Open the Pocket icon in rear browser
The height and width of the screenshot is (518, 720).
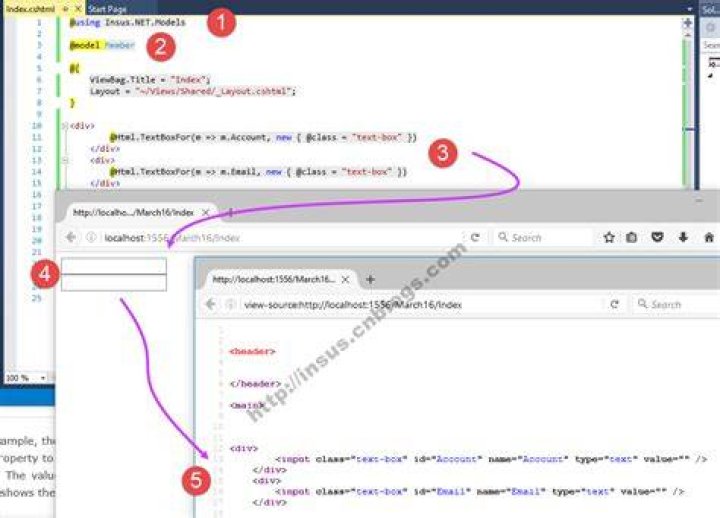pos(657,237)
